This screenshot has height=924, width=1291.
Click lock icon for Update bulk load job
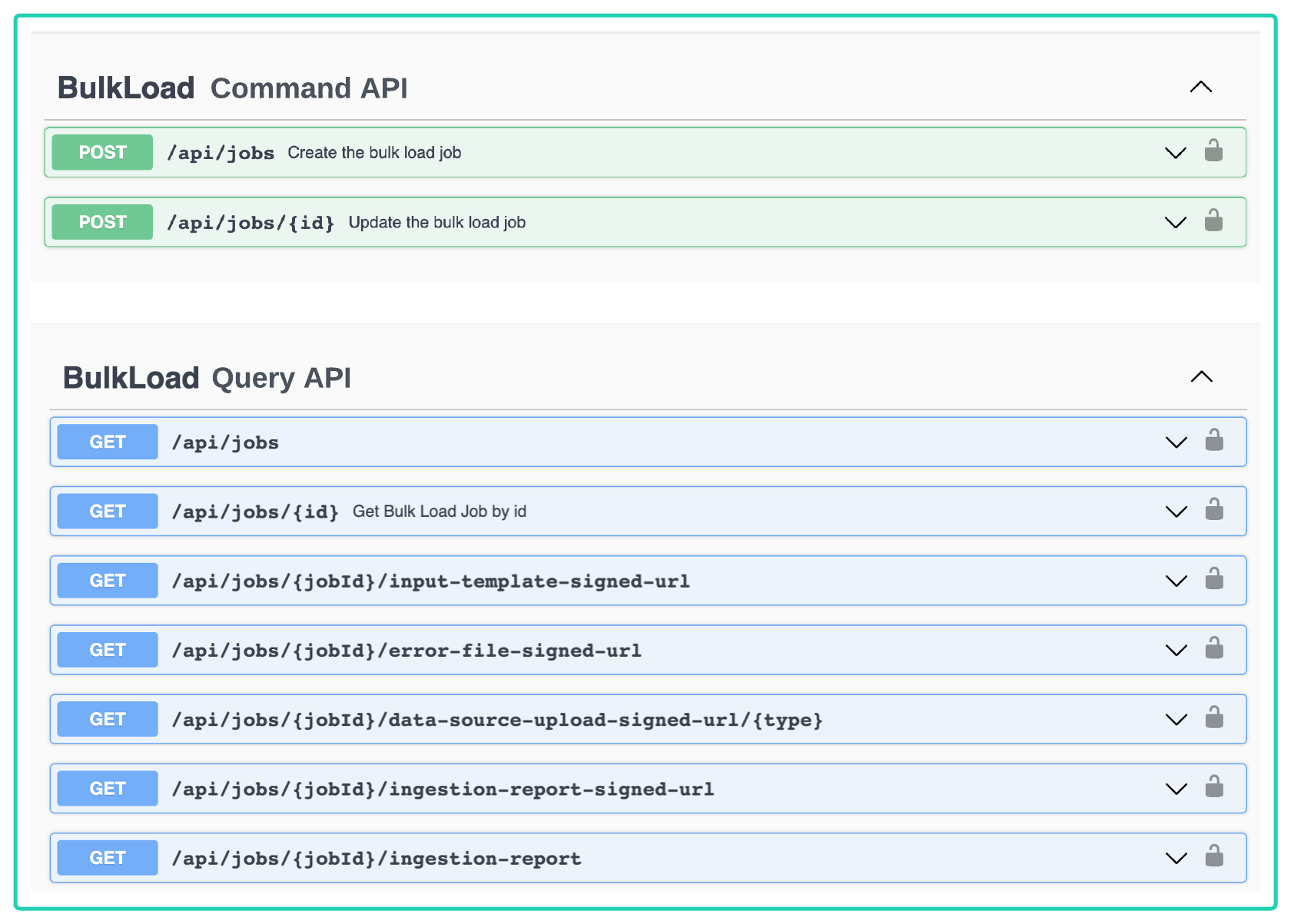(x=1213, y=220)
